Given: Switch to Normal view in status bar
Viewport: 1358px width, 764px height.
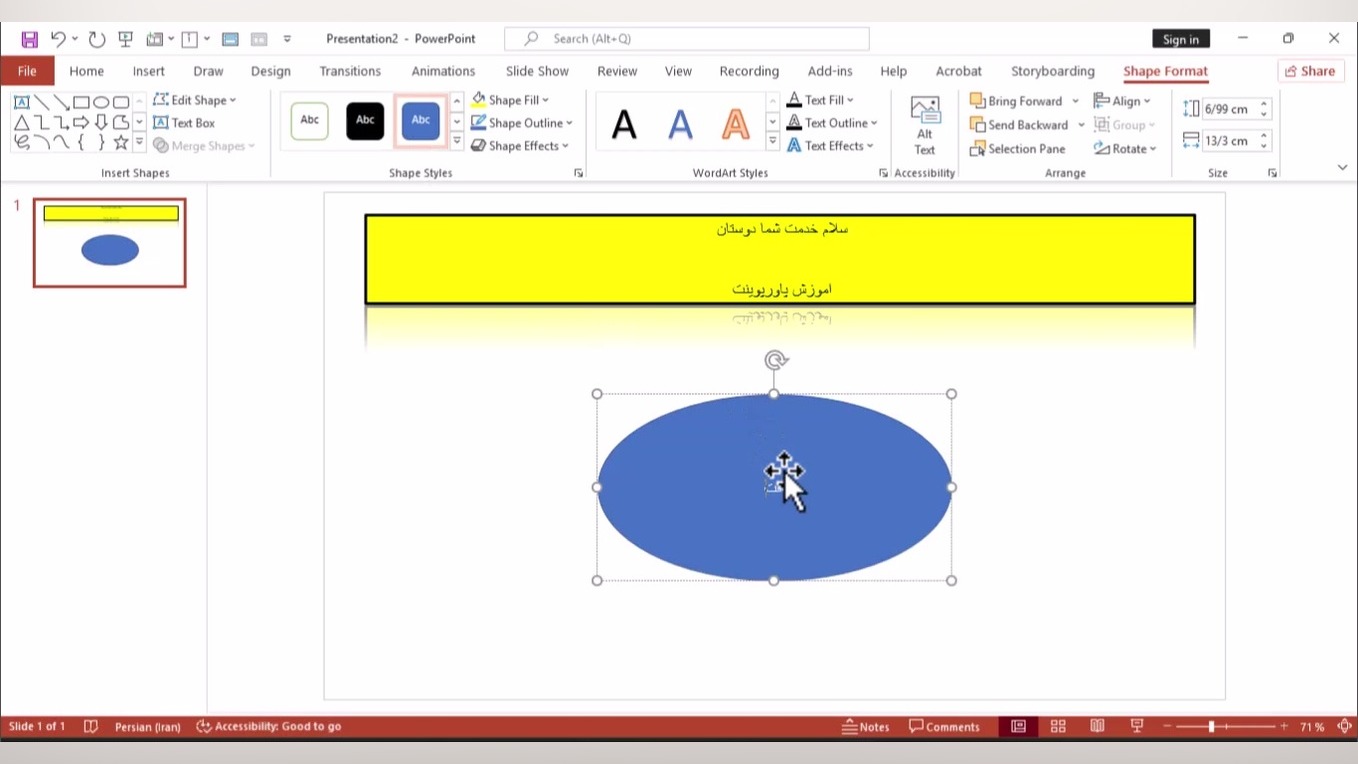Looking at the screenshot, I should click(1018, 727).
